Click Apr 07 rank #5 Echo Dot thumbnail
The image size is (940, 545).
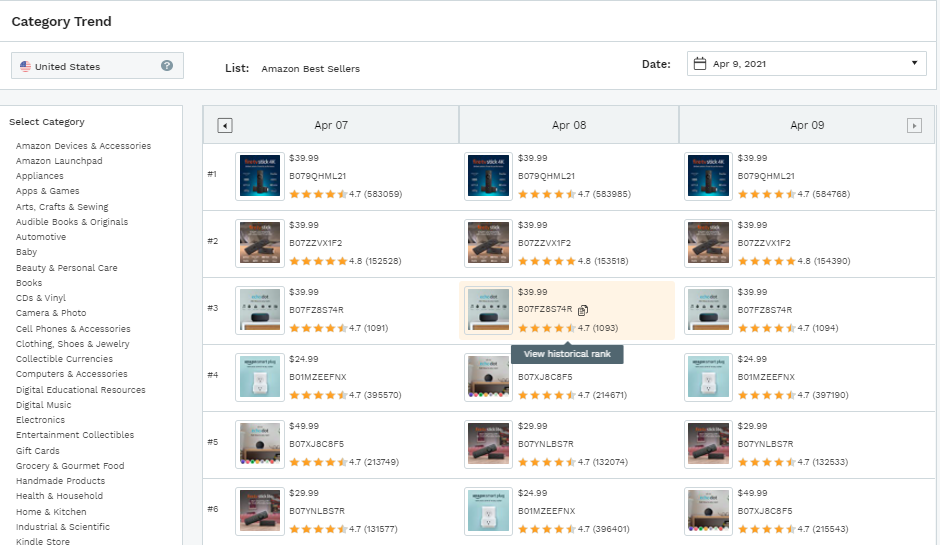coord(260,444)
